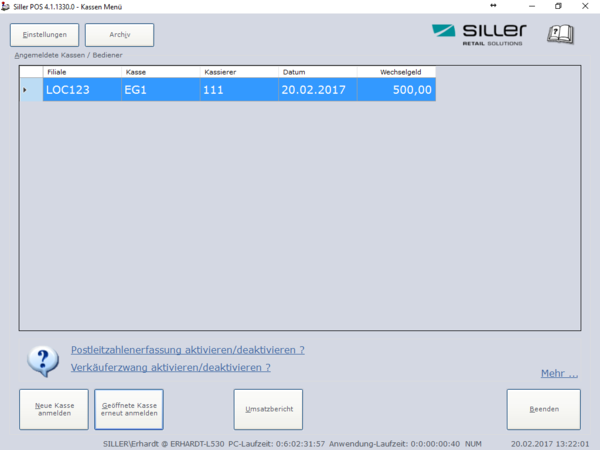Click the double-arrow icon in title bar
600x450 pixels.
(x=492, y=6)
